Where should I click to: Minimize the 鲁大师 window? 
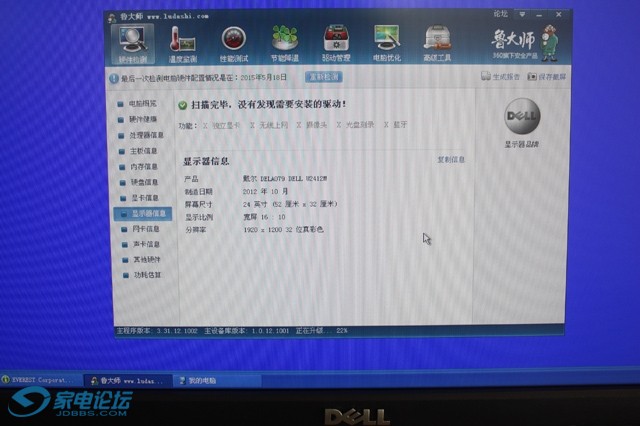pyautogui.click(x=539, y=15)
